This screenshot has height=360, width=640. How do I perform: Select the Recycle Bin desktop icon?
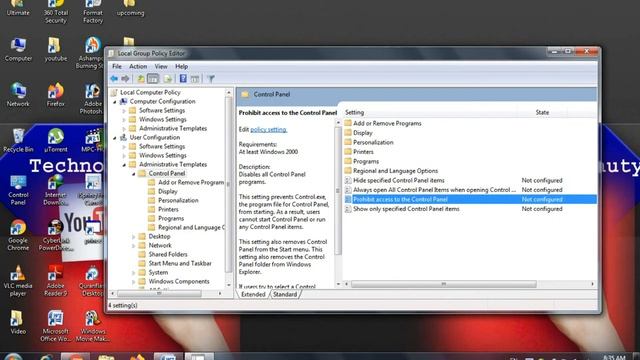[x=18, y=140]
